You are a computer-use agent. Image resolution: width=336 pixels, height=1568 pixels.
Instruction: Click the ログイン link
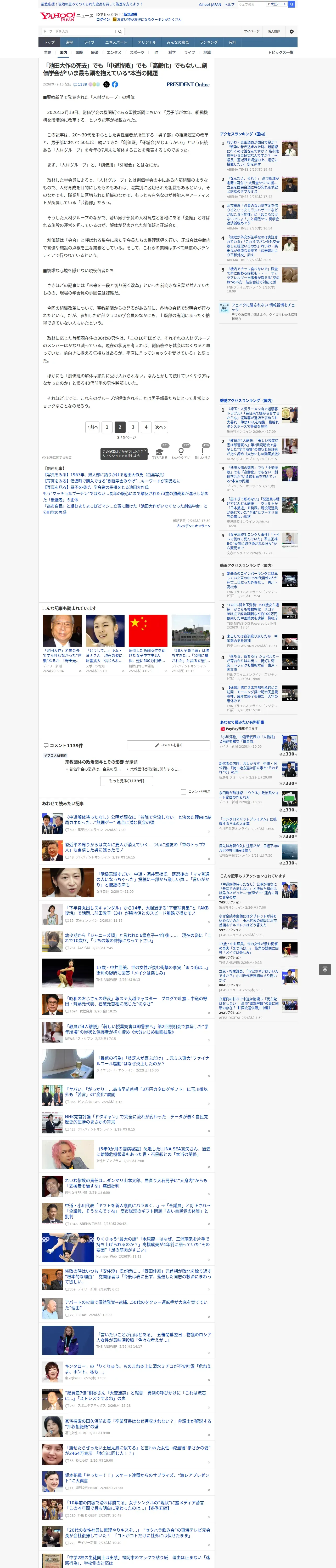(x=103, y=20)
